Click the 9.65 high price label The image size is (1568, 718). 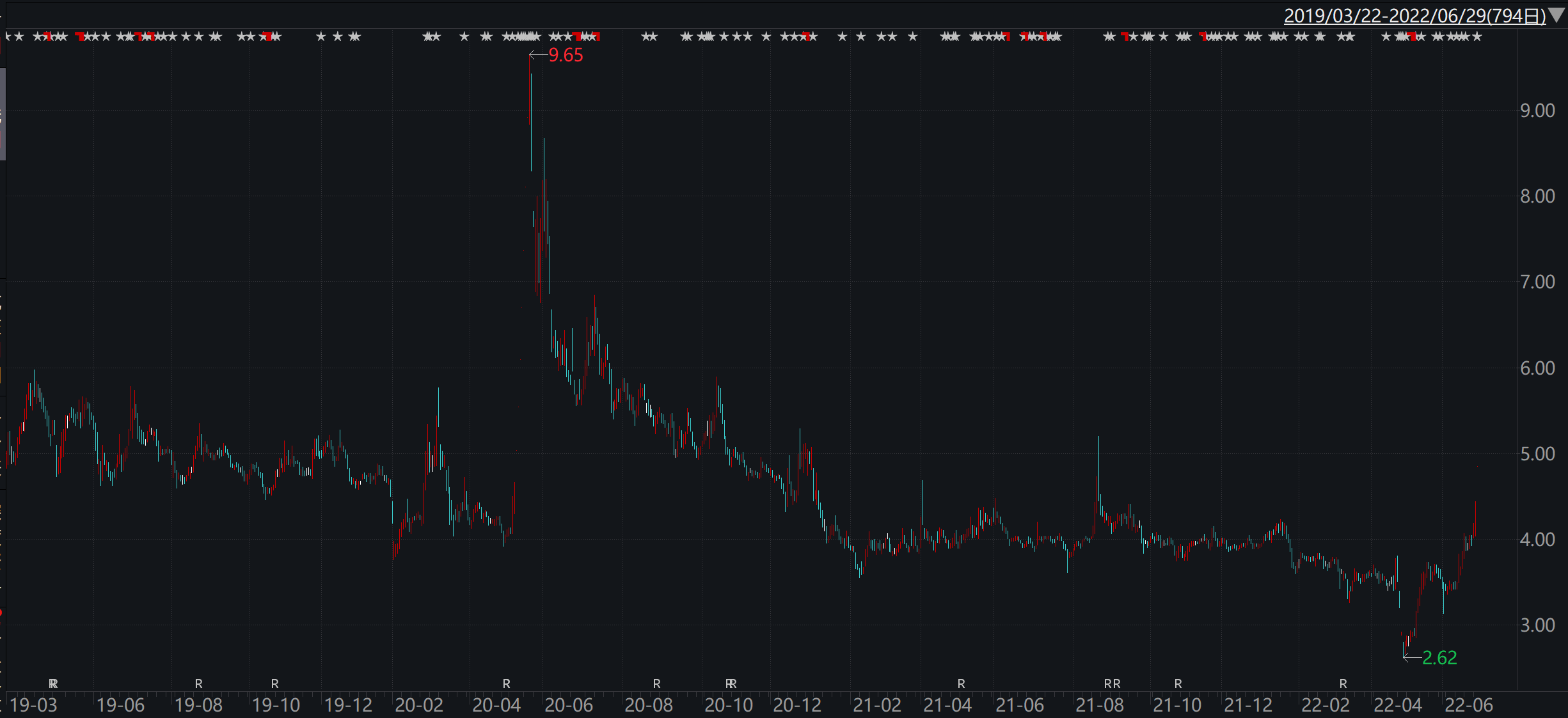pyautogui.click(x=566, y=55)
